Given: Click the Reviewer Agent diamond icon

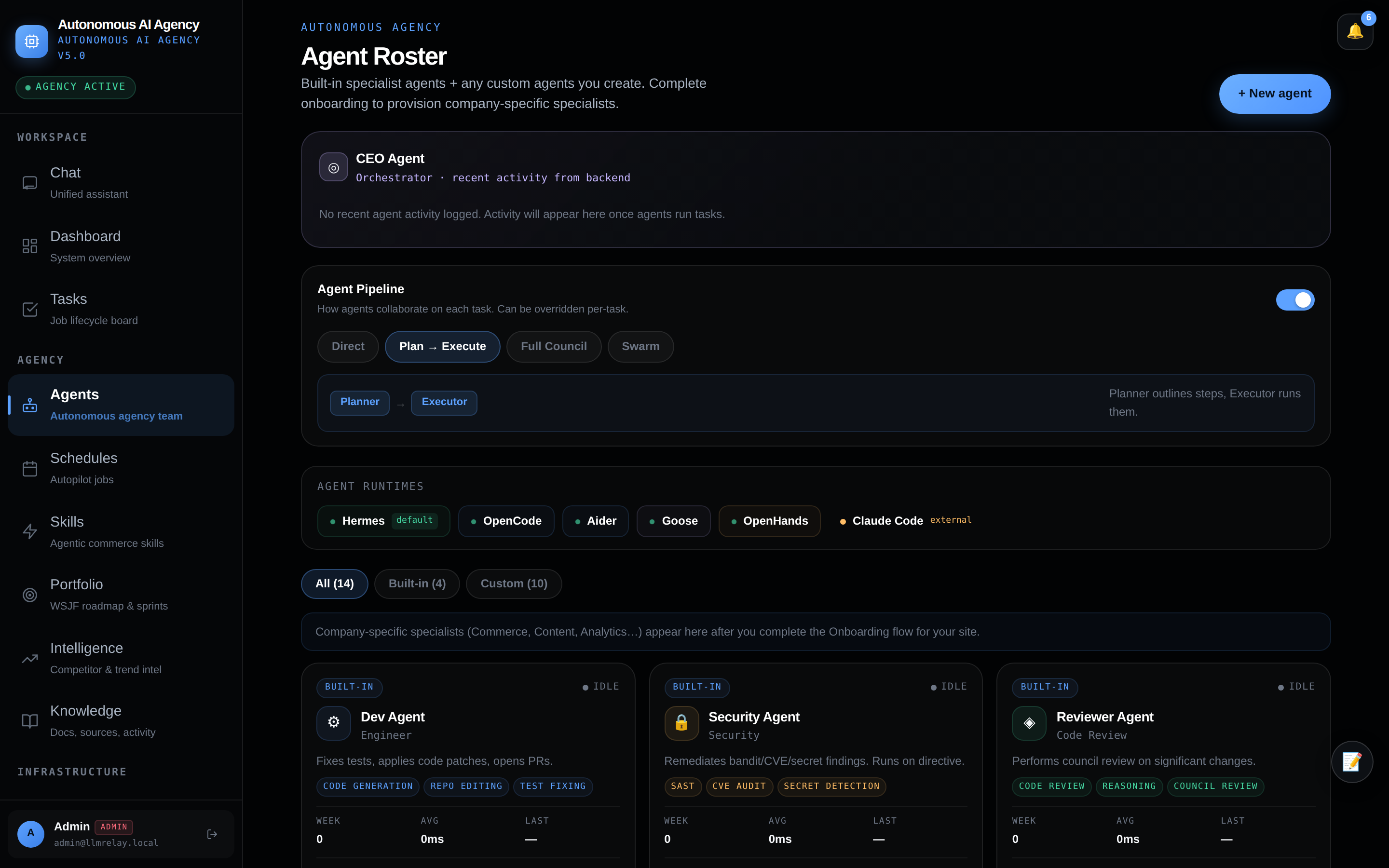Looking at the screenshot, I should [1029, 723].
